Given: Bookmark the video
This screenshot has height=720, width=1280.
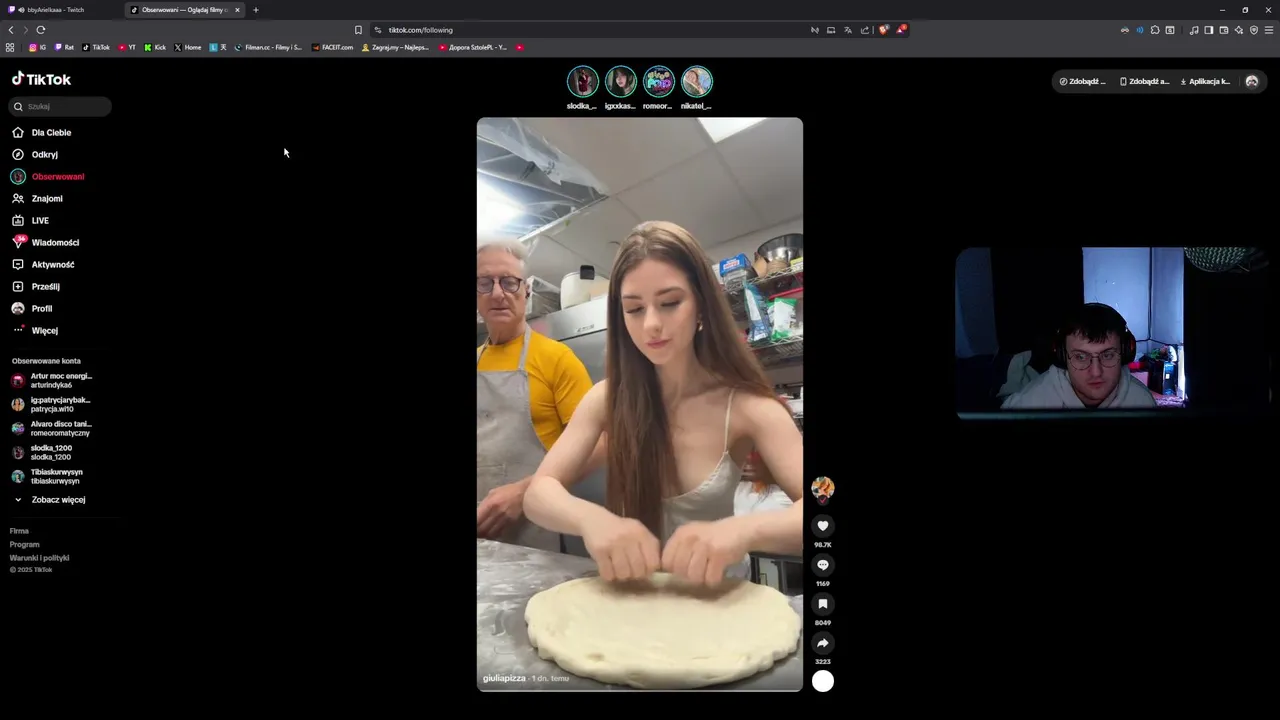Looking at the screenshot, I should (x=823, y=604).
